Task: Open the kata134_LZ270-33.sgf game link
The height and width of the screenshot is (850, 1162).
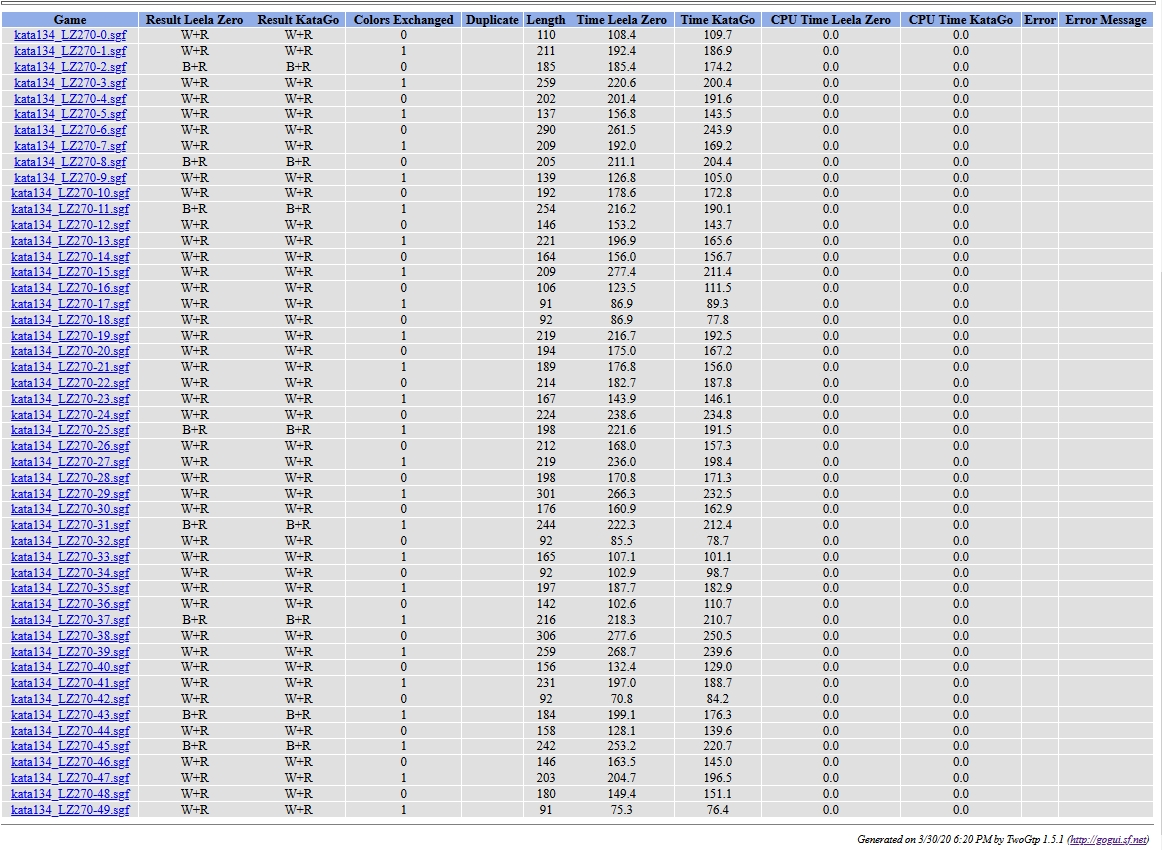Action: point(70,557)
